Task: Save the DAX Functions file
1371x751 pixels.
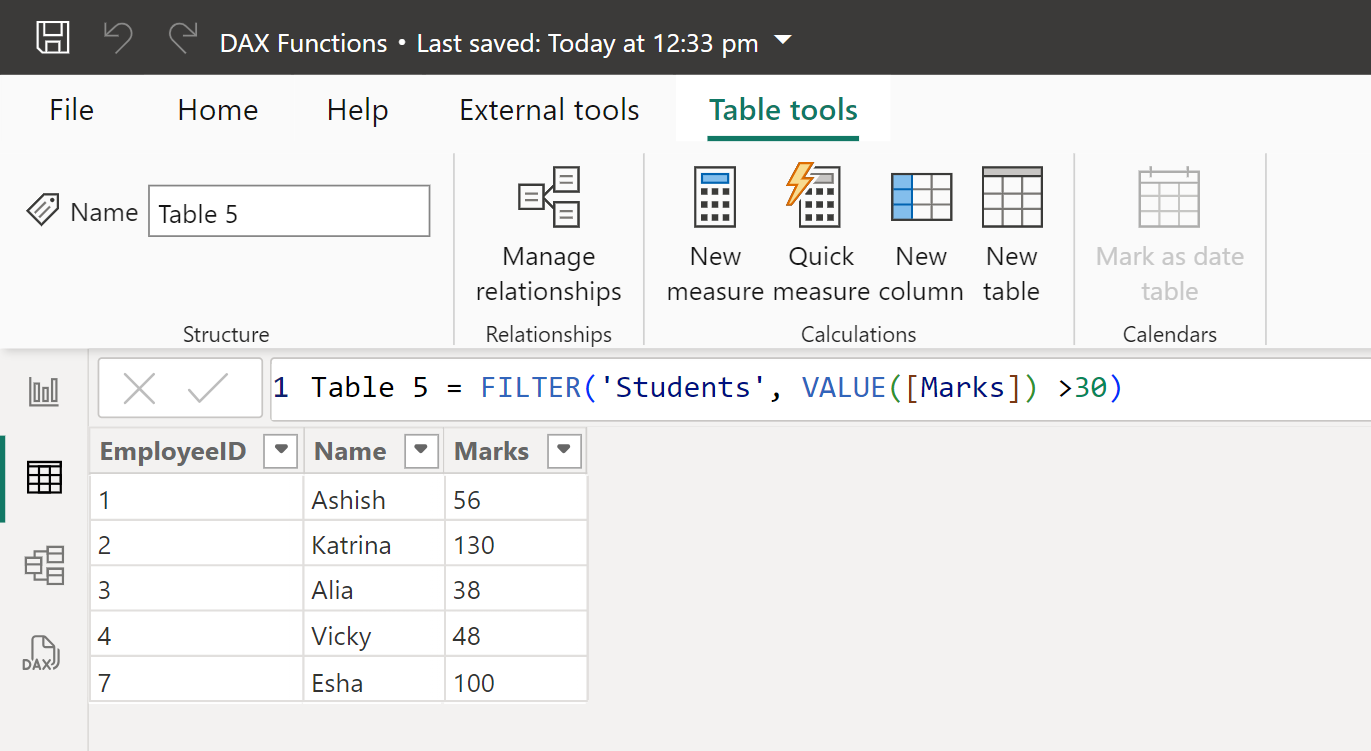Action: (x=52, y=37)
